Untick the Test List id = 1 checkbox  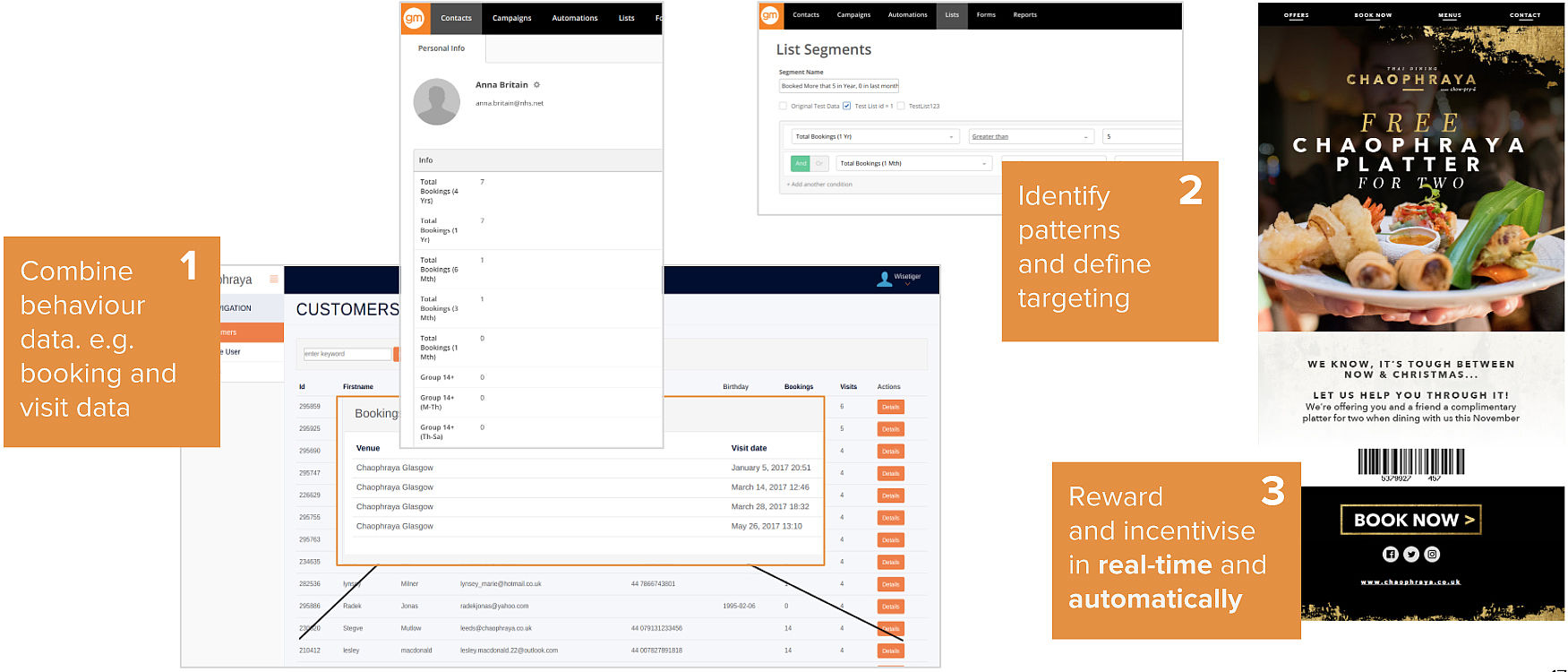click(x=846, y=106)
